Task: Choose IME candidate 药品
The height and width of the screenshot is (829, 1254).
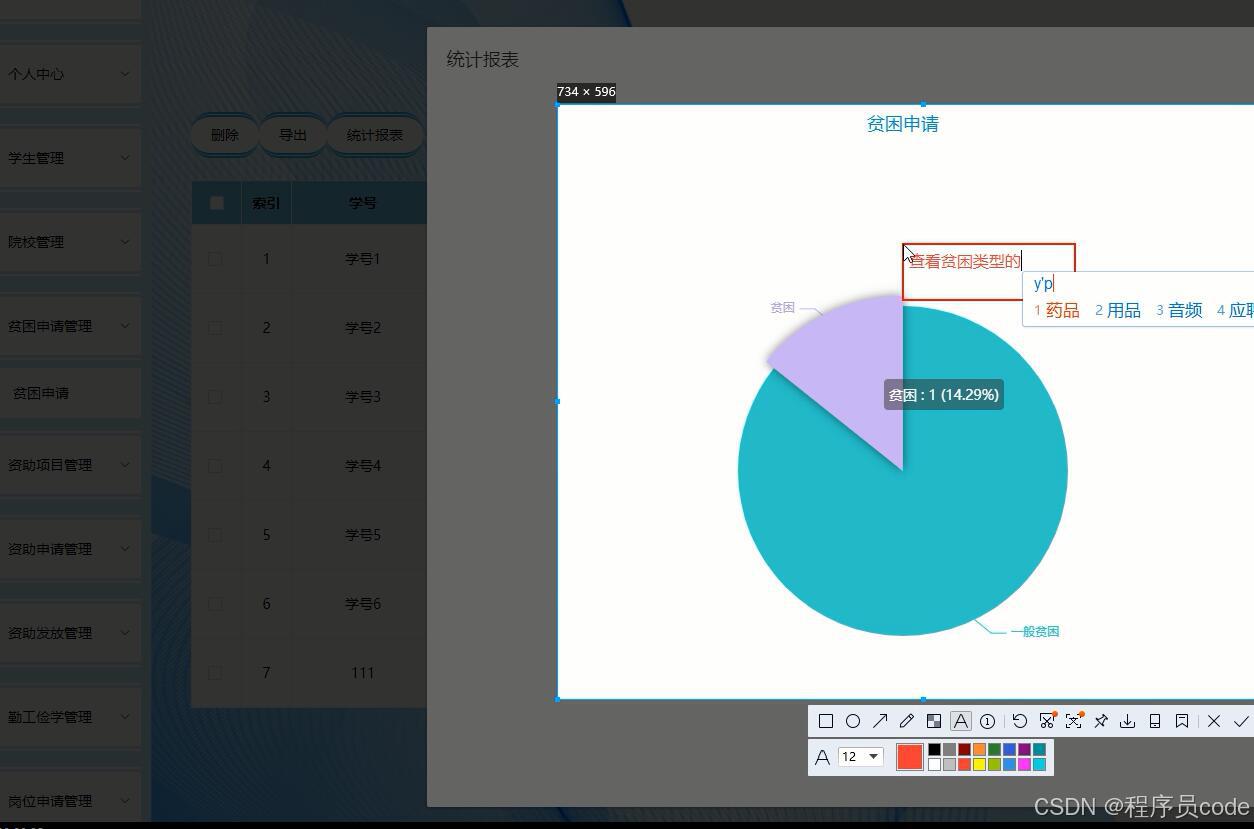Action: point(1057,310)
